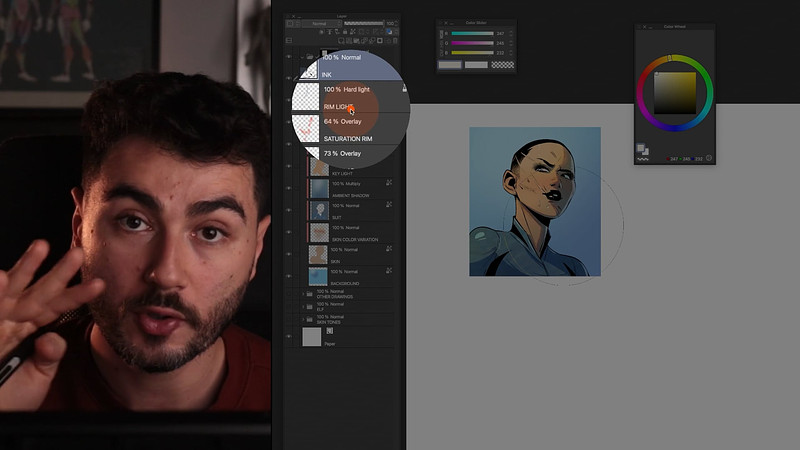Click the R value stepper arrows
800x450 pixels.
point(511,34)
